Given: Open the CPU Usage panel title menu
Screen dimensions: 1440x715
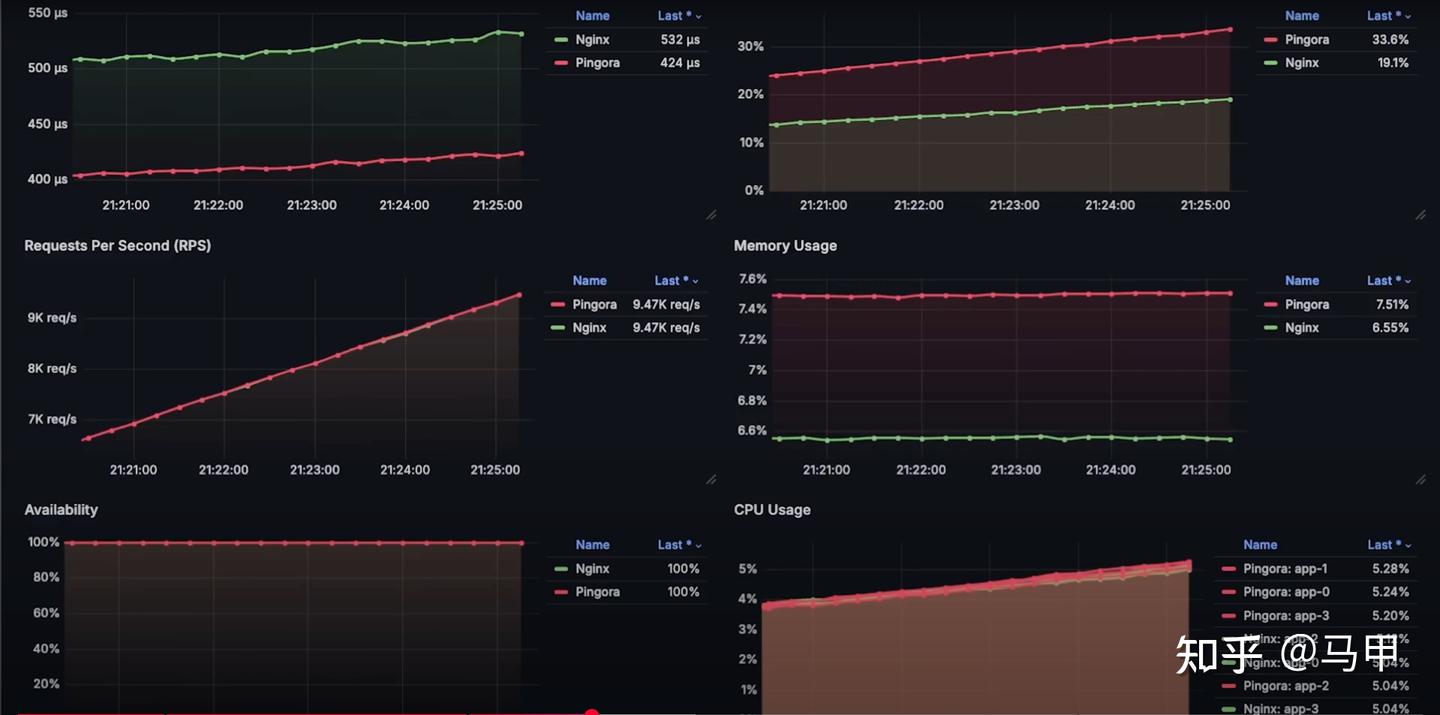Looking at the screenshot, I should pos(771,509).
